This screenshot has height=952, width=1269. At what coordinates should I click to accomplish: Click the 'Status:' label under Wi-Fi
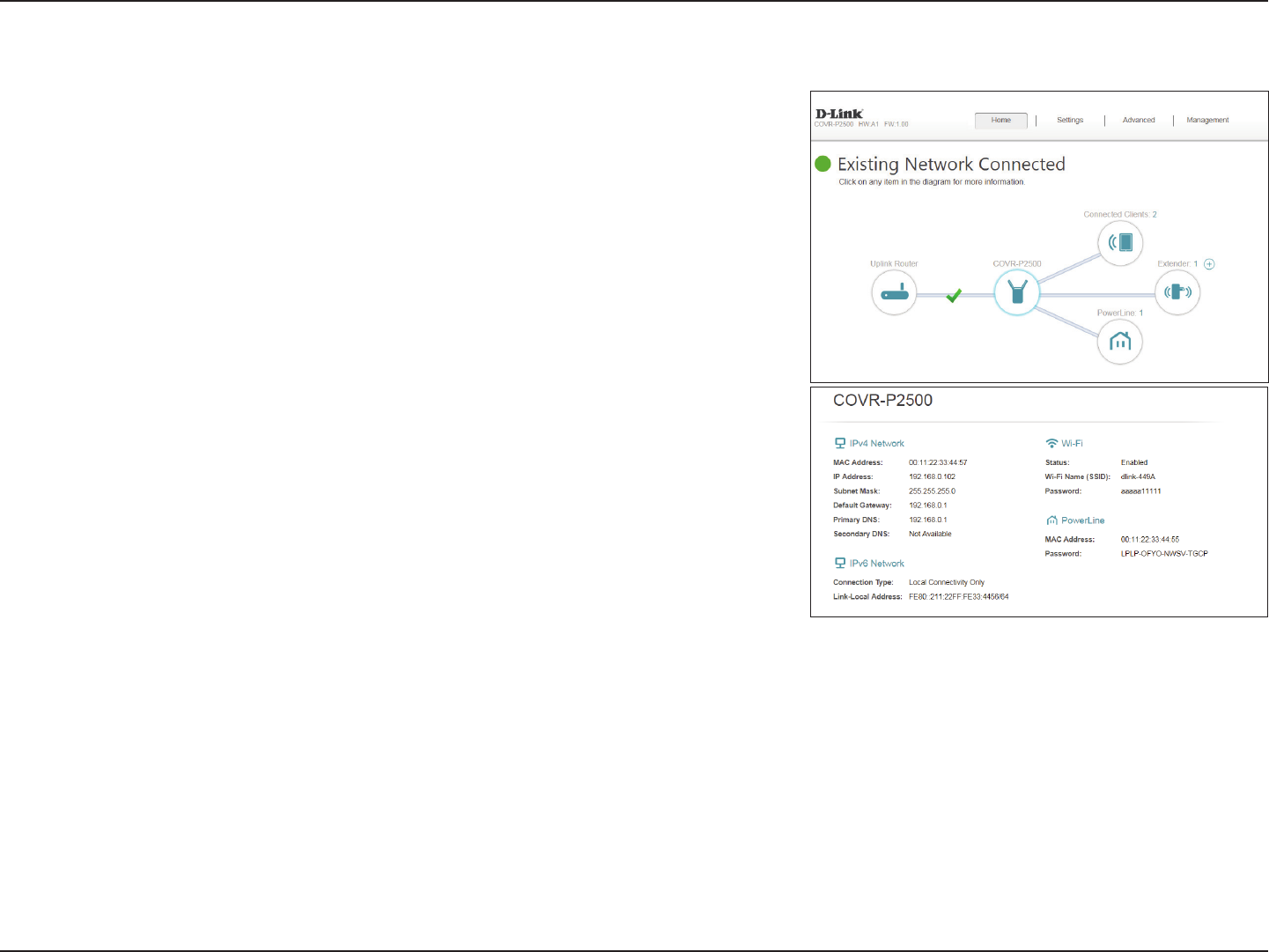1057,462
